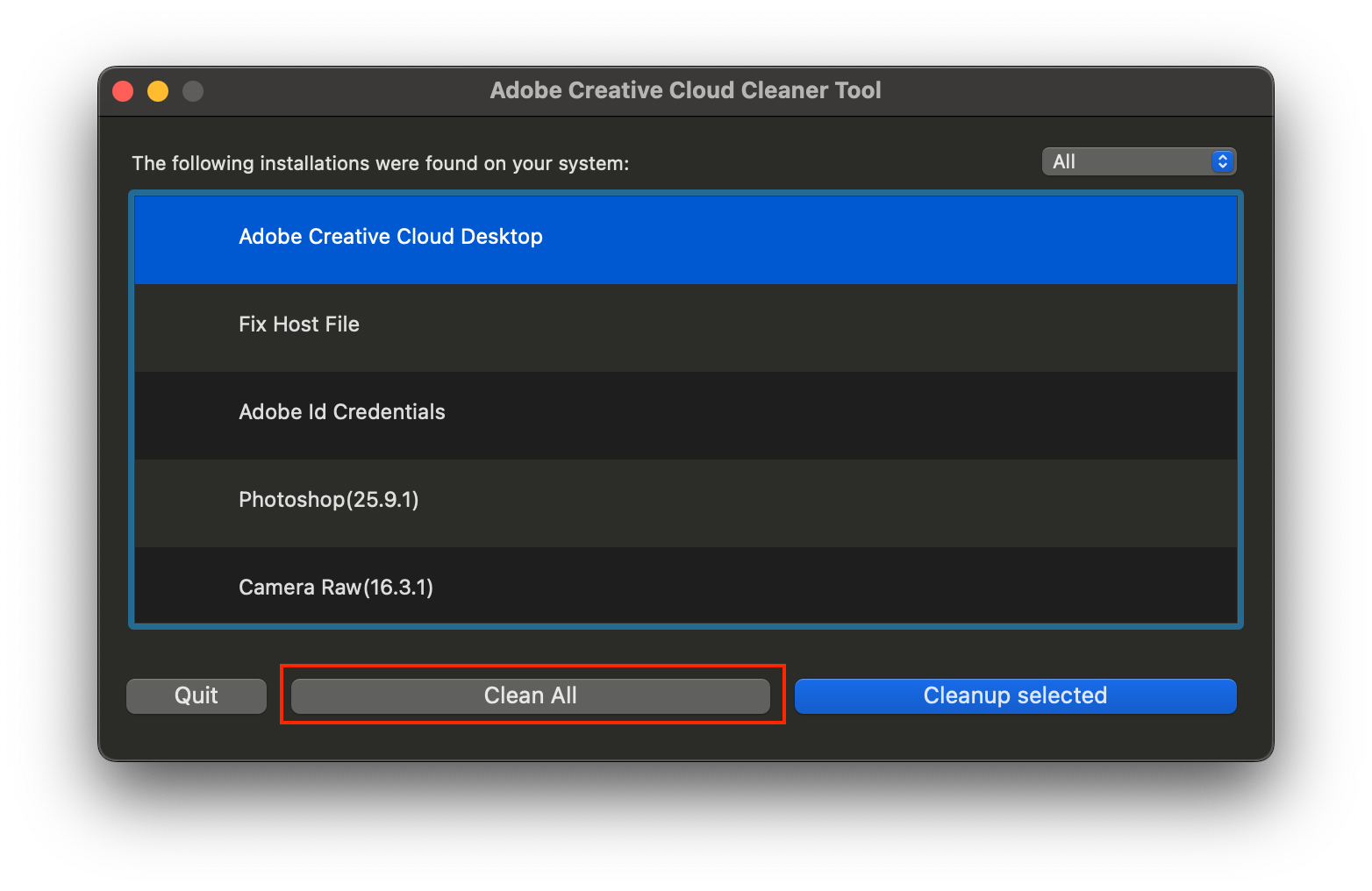Screen dimensions: 1372x891
Task: Click the highlighted Adobe Creative Cloud Desktop row
Action: coord(390,237)
